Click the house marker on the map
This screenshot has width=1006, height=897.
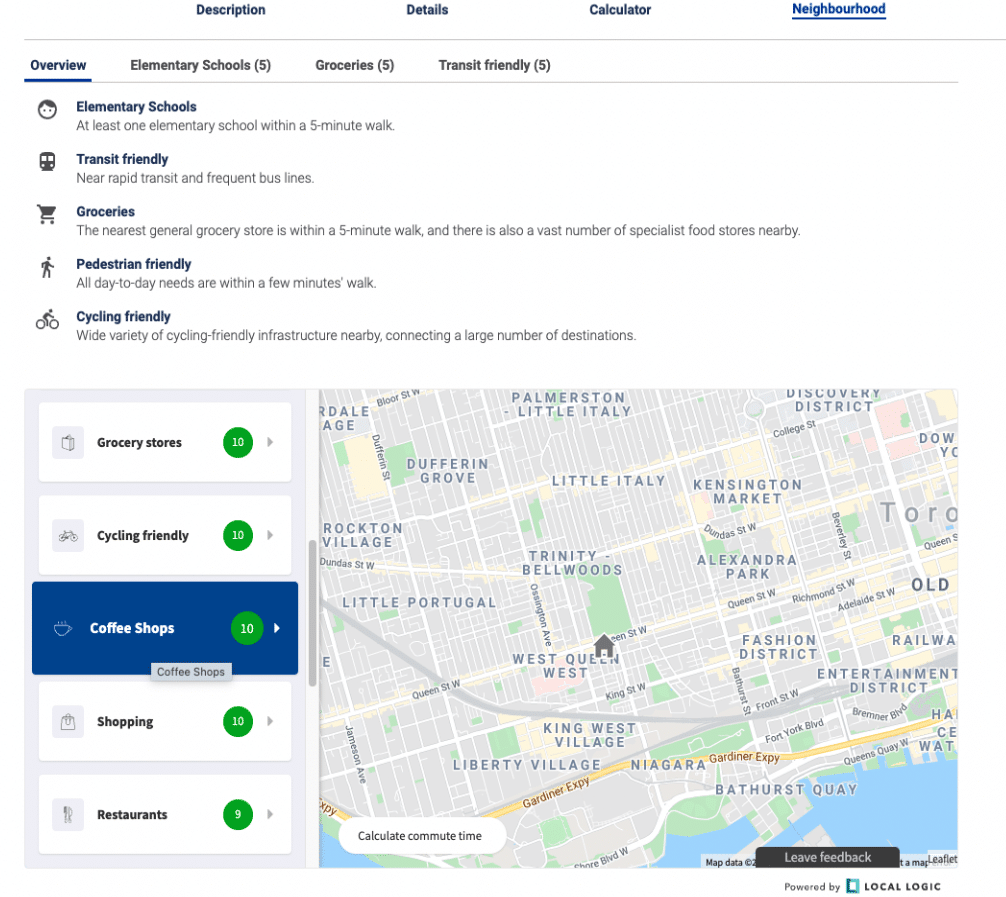coord(604,646)
